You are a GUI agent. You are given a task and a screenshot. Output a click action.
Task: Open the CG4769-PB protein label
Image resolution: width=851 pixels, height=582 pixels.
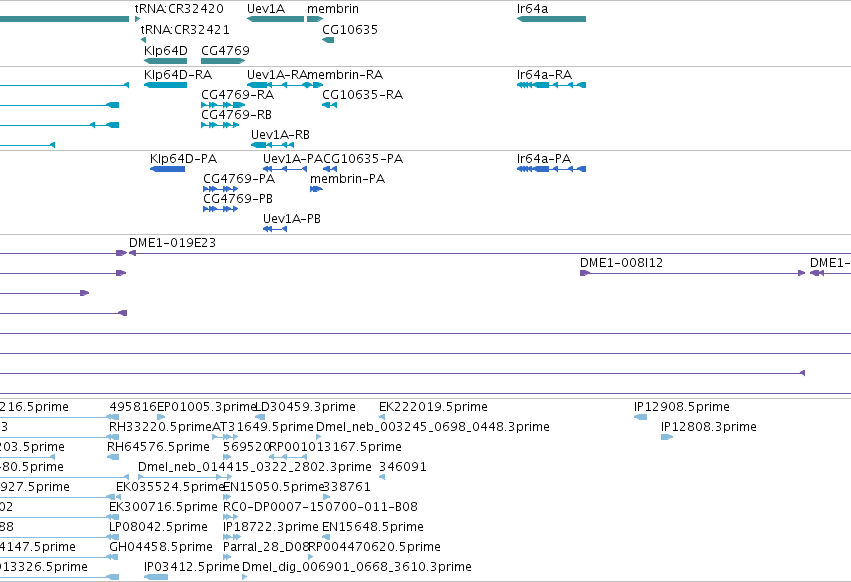pyautogui.click(x=238, y=199)
